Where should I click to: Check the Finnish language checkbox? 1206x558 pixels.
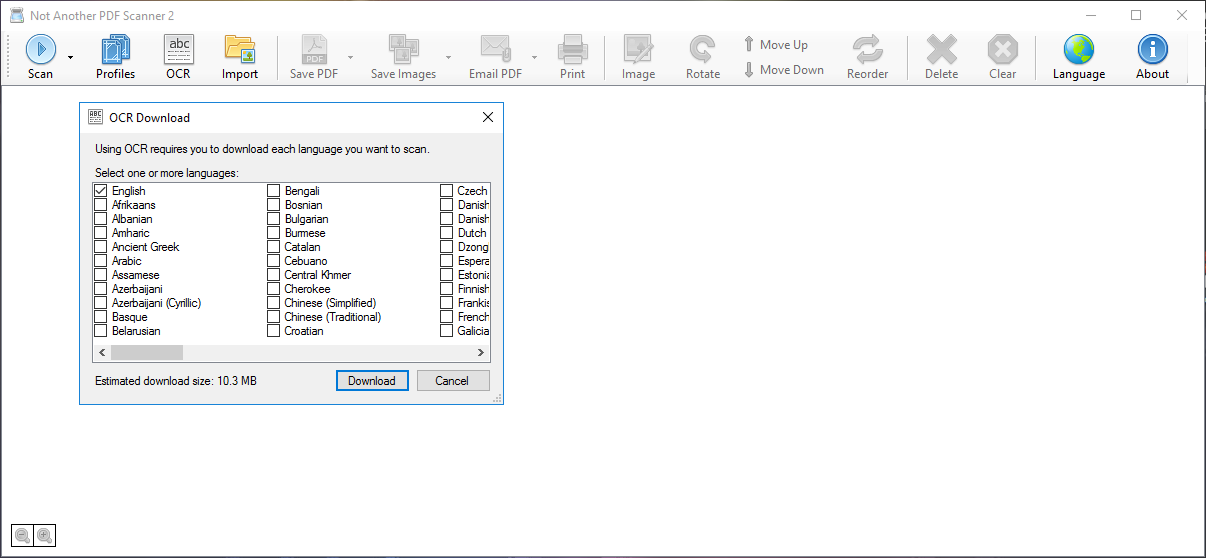[x=446, y=288]
